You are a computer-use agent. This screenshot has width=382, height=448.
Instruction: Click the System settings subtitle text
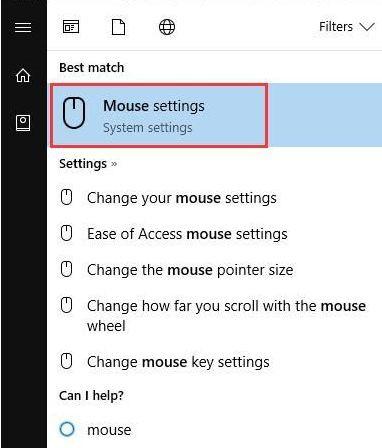pos(148,128)
